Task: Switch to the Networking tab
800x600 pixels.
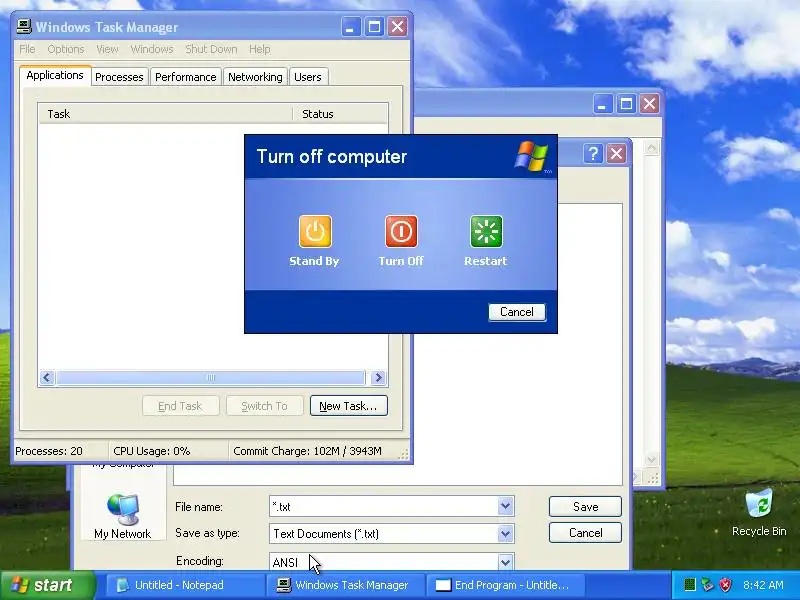Action: [255, 77]
